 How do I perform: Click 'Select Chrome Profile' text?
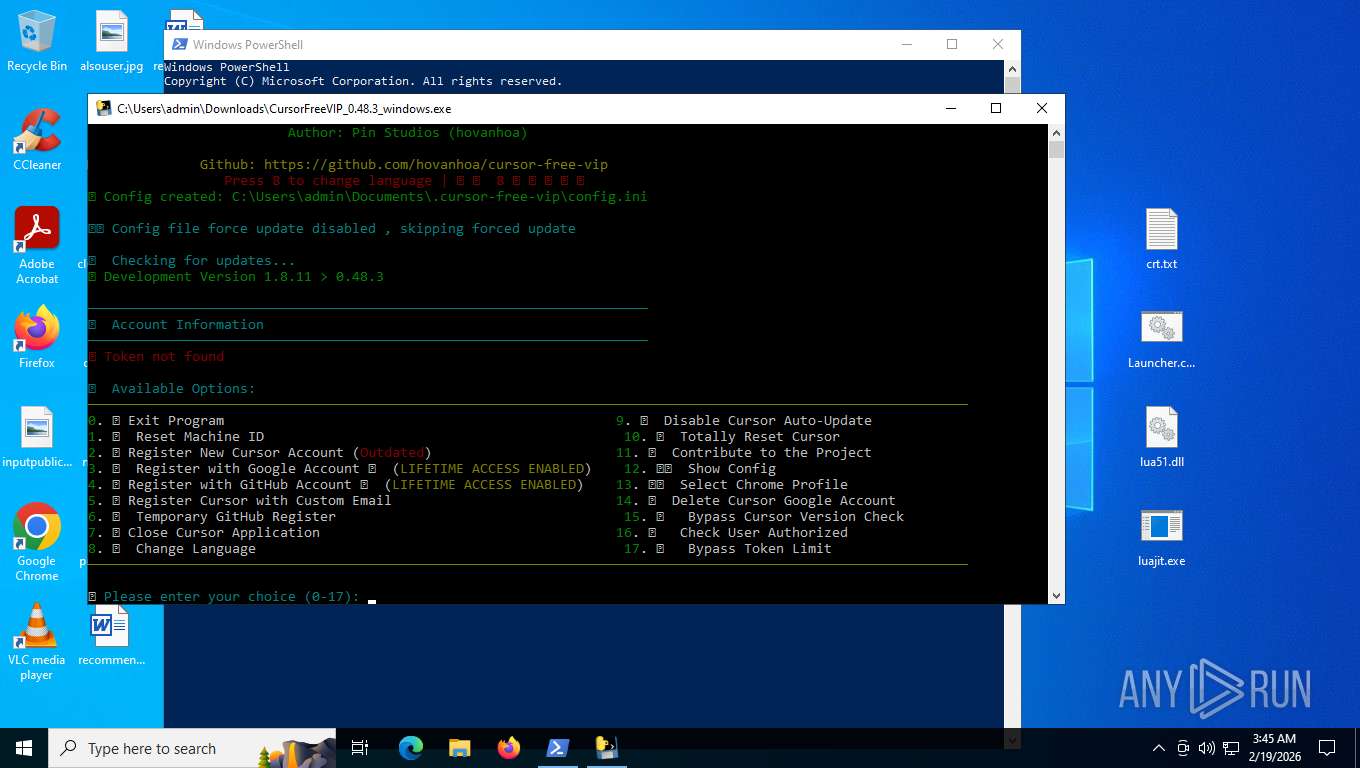pyautogui.click(x=764, y=485)
